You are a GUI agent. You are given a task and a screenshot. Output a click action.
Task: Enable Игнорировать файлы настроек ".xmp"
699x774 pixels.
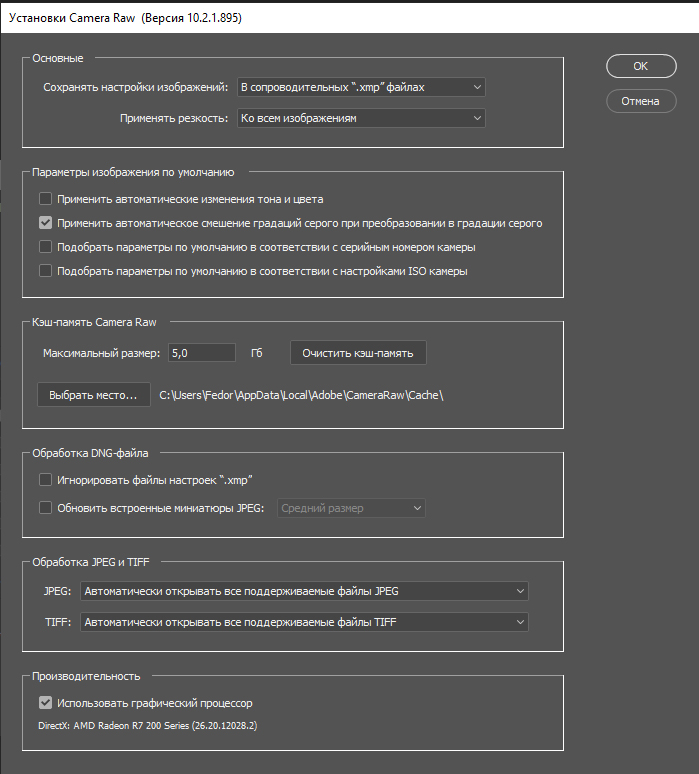pos(45,480)
